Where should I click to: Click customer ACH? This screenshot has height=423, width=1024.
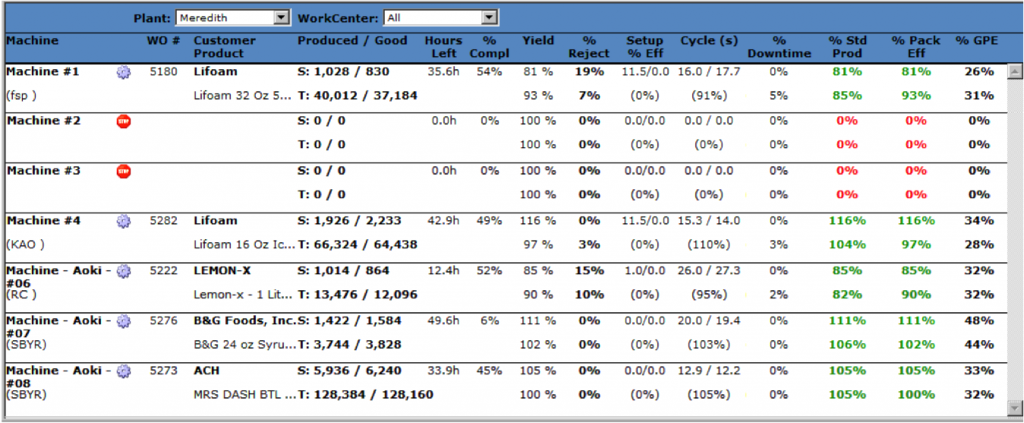click(x=207, y=371)
